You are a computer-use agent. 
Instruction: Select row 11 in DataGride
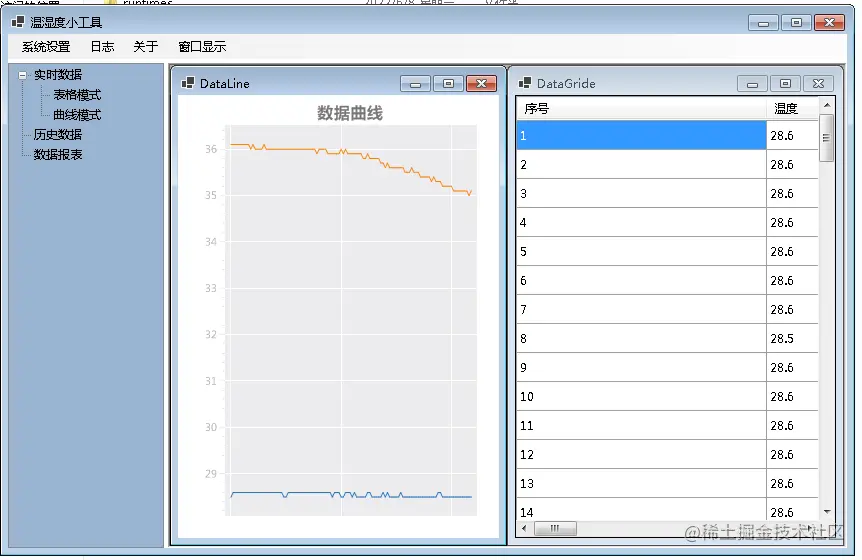pyautogui.click(x=667, y=425)
